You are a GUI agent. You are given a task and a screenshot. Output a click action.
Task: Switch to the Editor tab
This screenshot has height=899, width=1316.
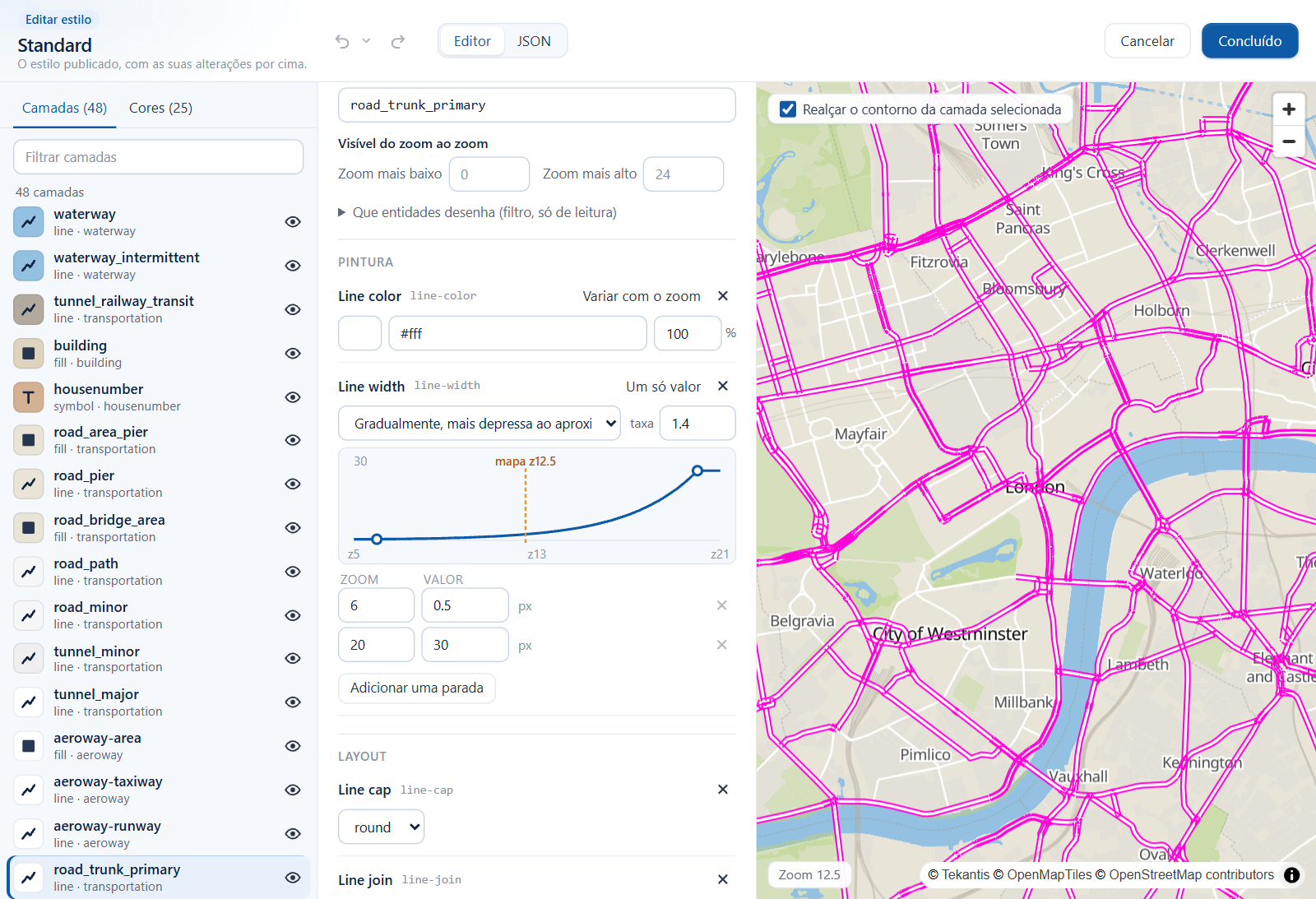pyautogui.click(x=472, y=41)
